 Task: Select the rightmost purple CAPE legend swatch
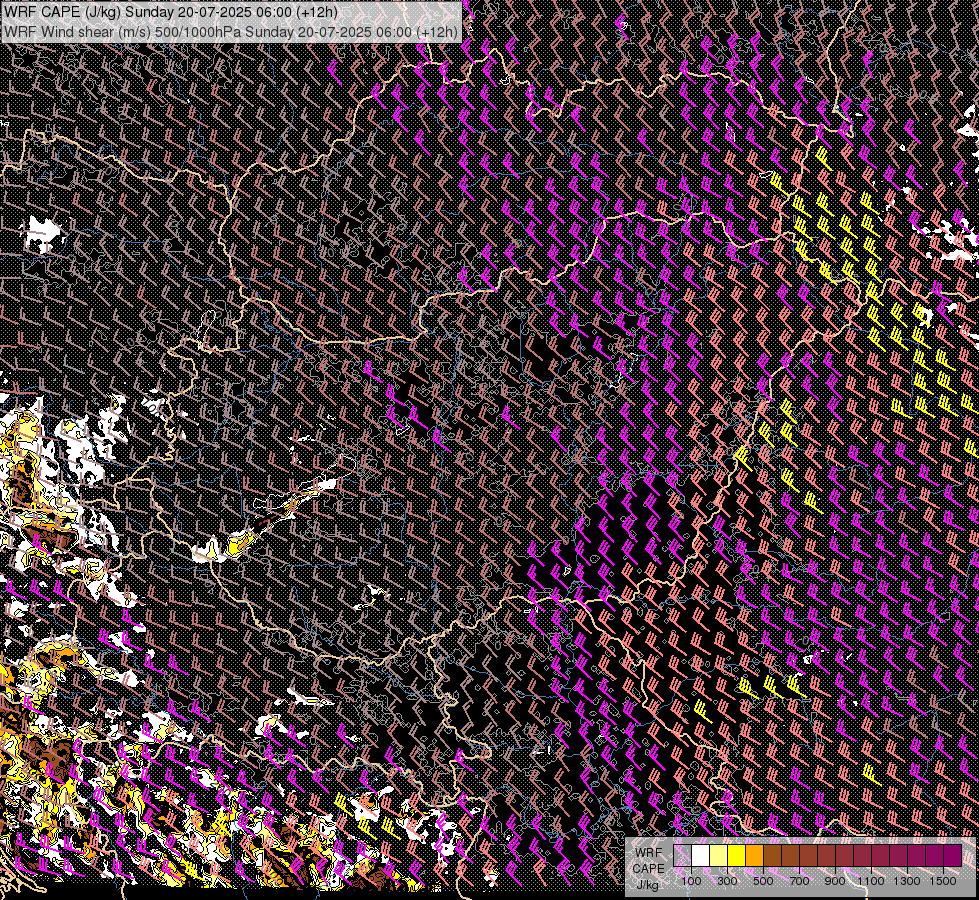click(952, 856)
